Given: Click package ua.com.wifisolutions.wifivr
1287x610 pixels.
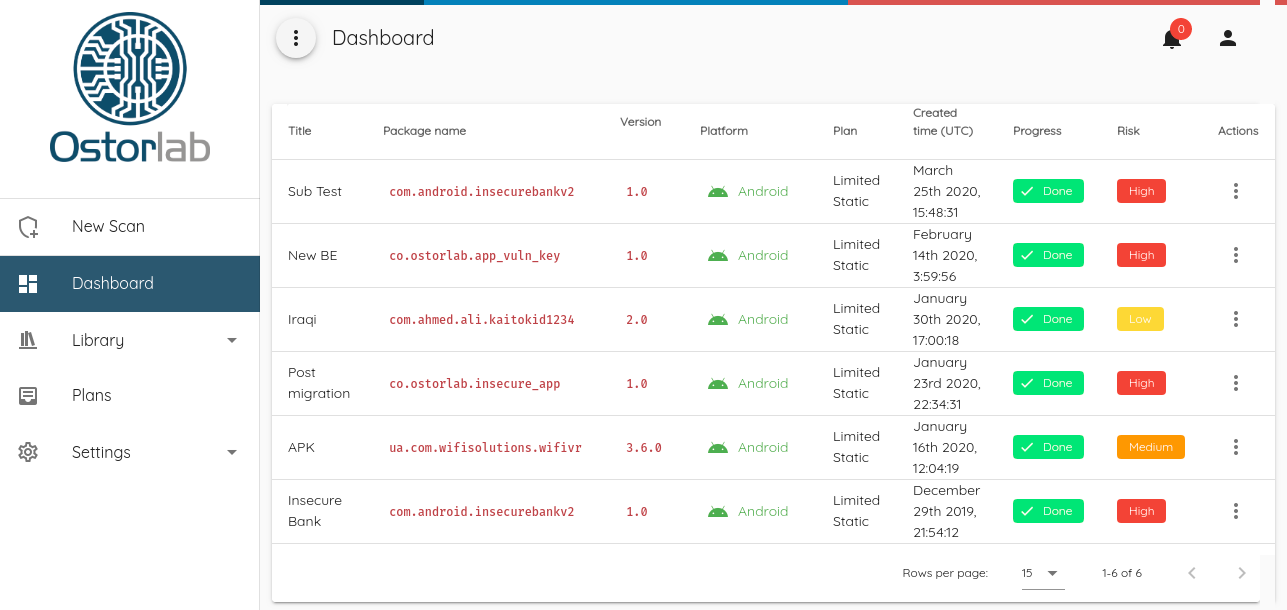Looking at the screenshot, I should tap(485, 447).
